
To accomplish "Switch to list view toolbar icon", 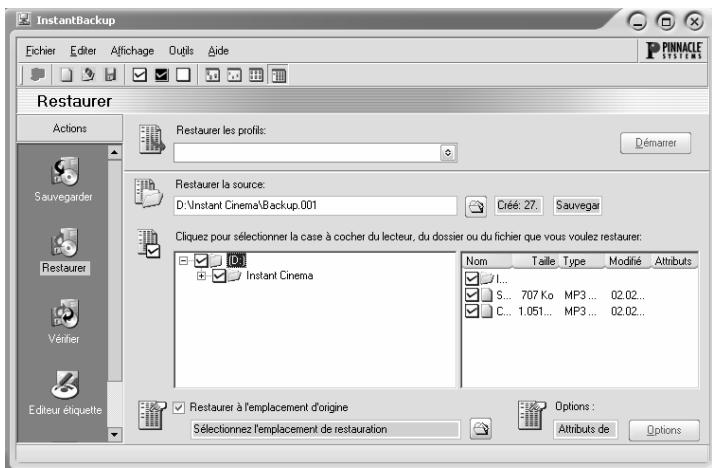I will point(256,75).
